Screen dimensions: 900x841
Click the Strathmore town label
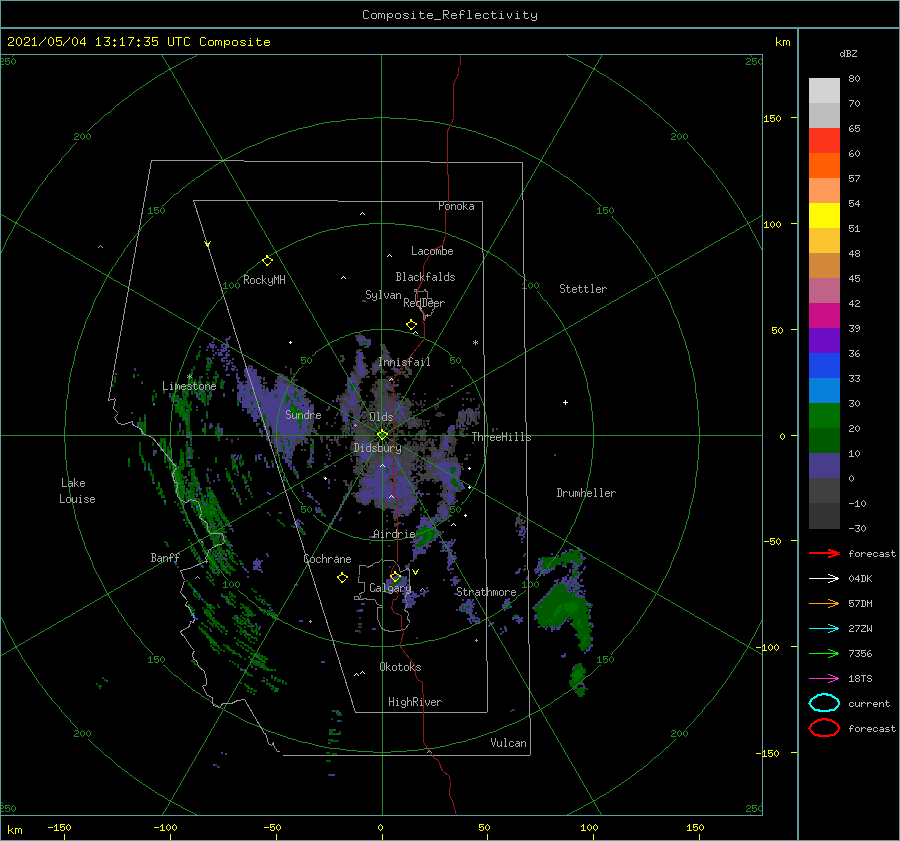point(486,592)
